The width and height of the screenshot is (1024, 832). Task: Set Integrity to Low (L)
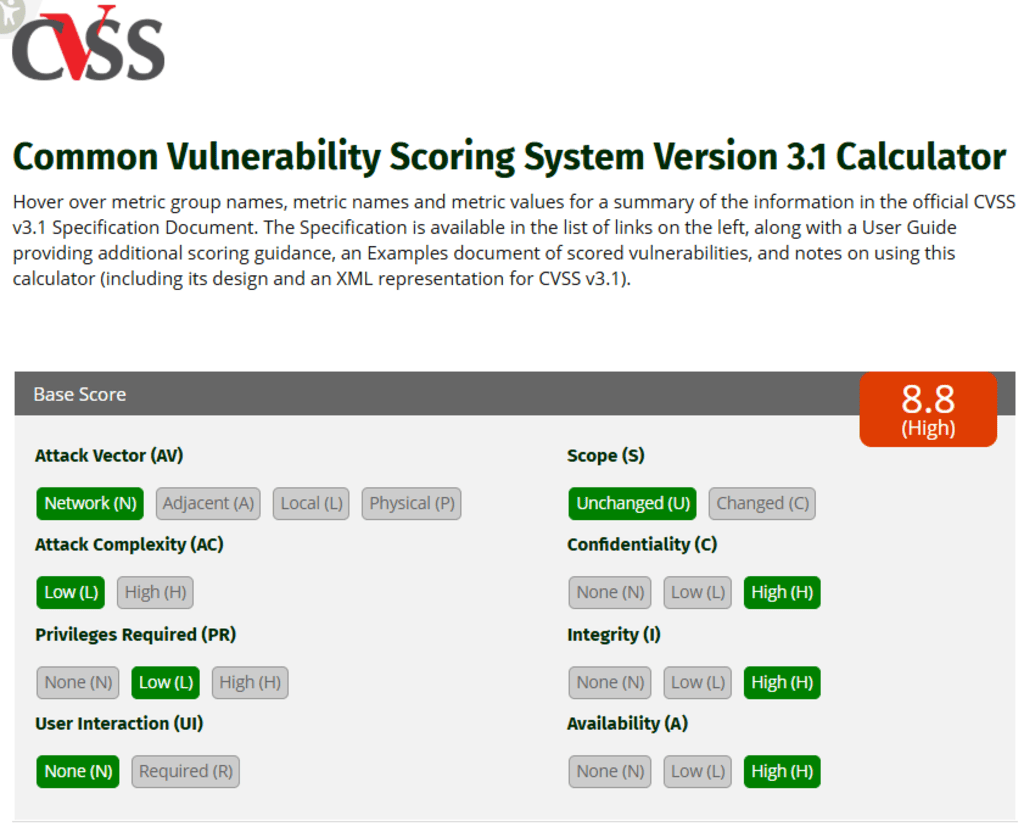pos(697,682)
